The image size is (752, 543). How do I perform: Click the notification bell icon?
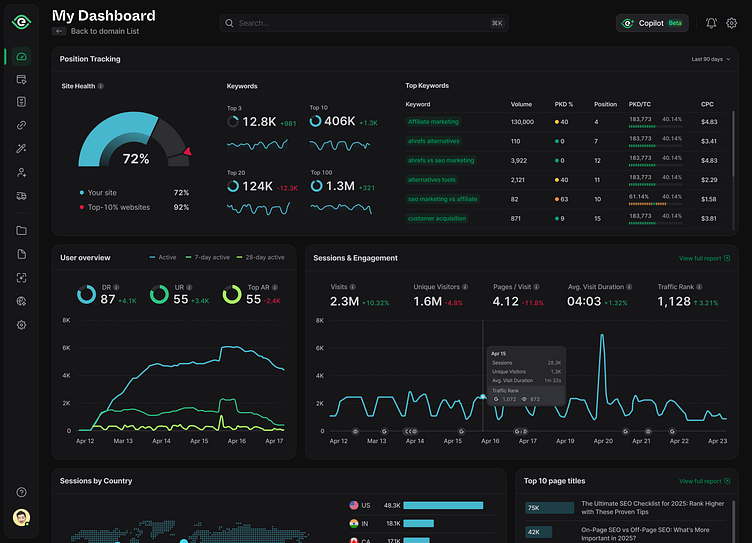(x=711, y=23)
